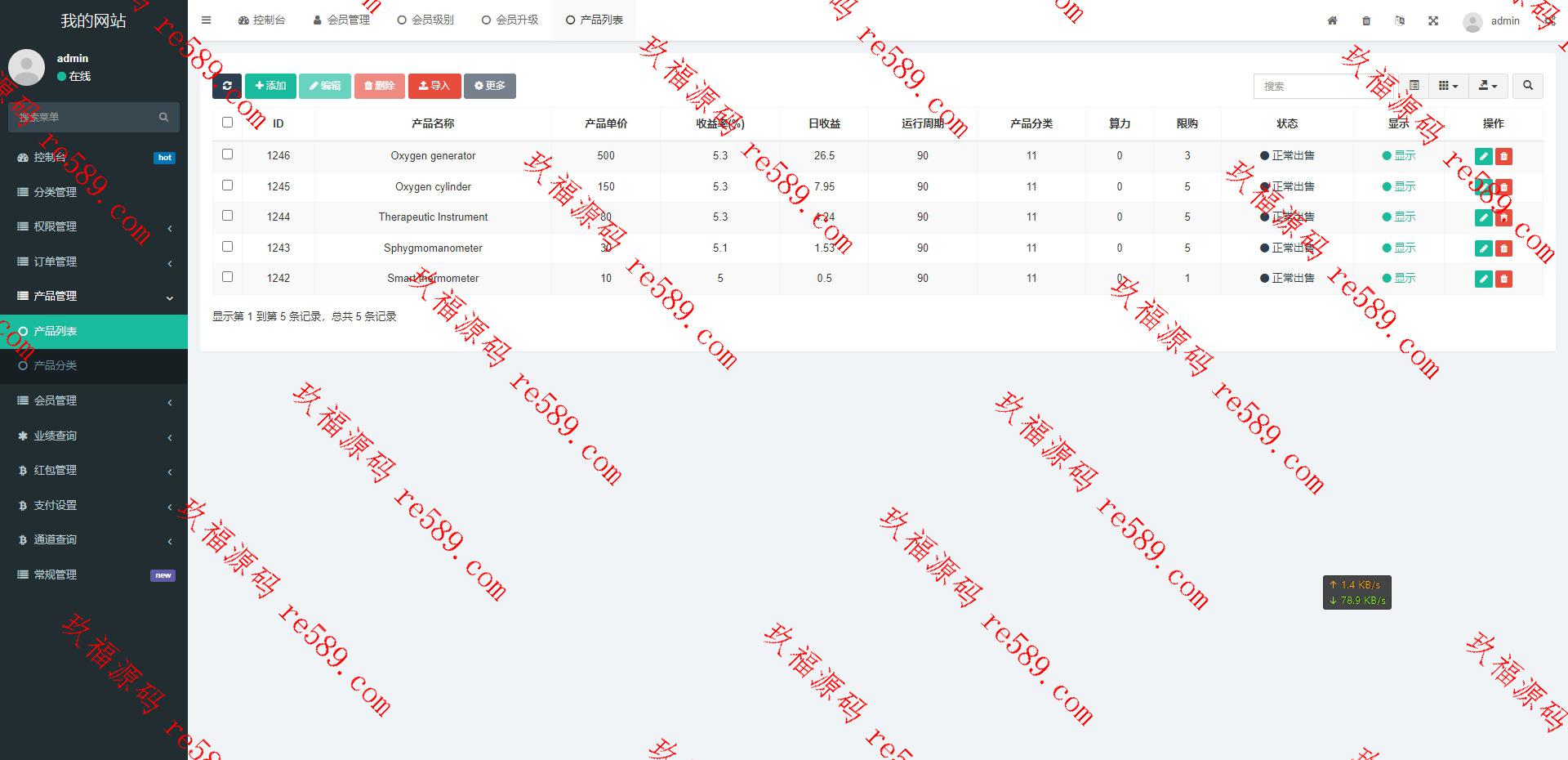1568x760 pixels.
Task: Check the row for product 1244
Action: click(x=227, y=216)
